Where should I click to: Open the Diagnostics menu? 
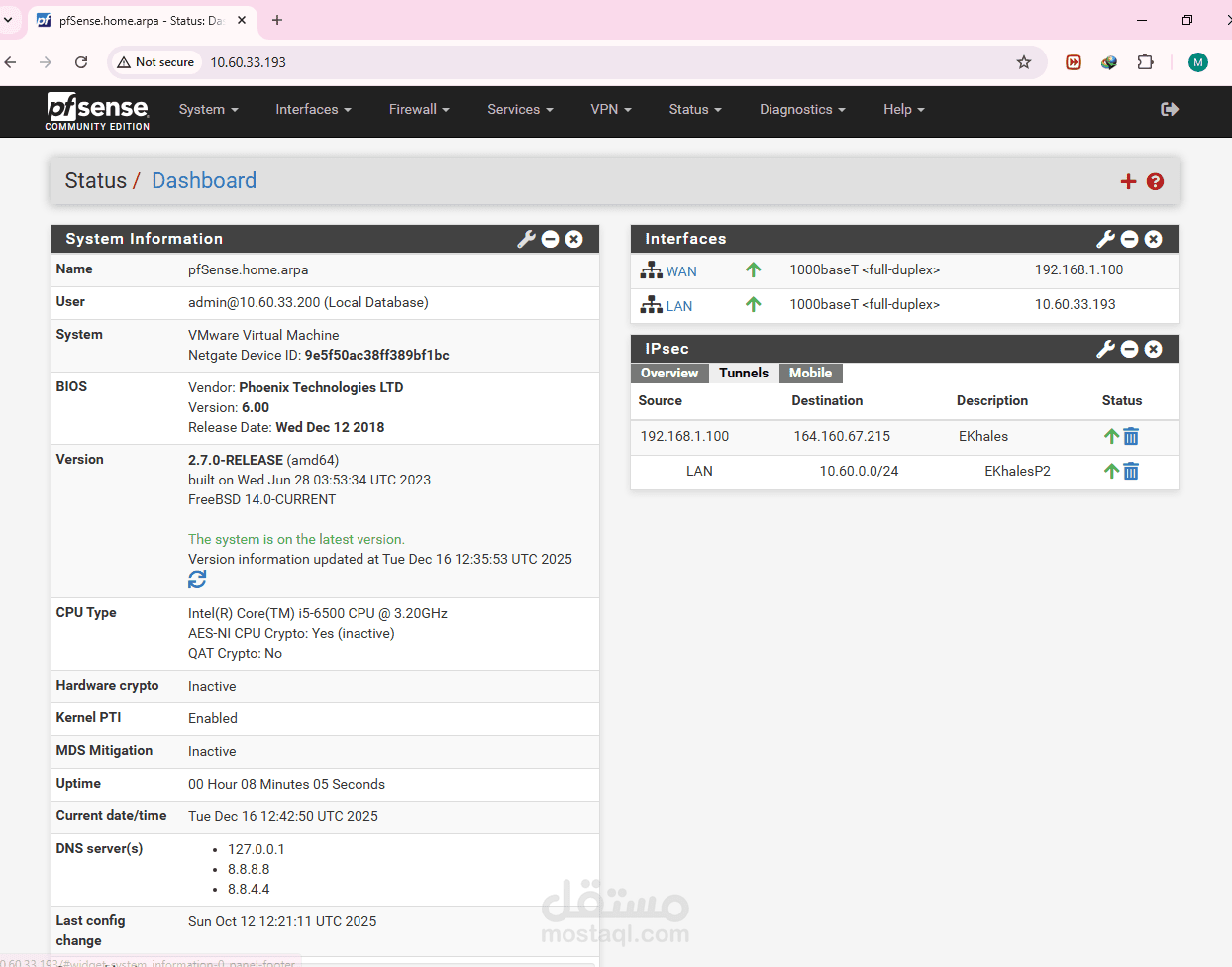pos(801,110)
